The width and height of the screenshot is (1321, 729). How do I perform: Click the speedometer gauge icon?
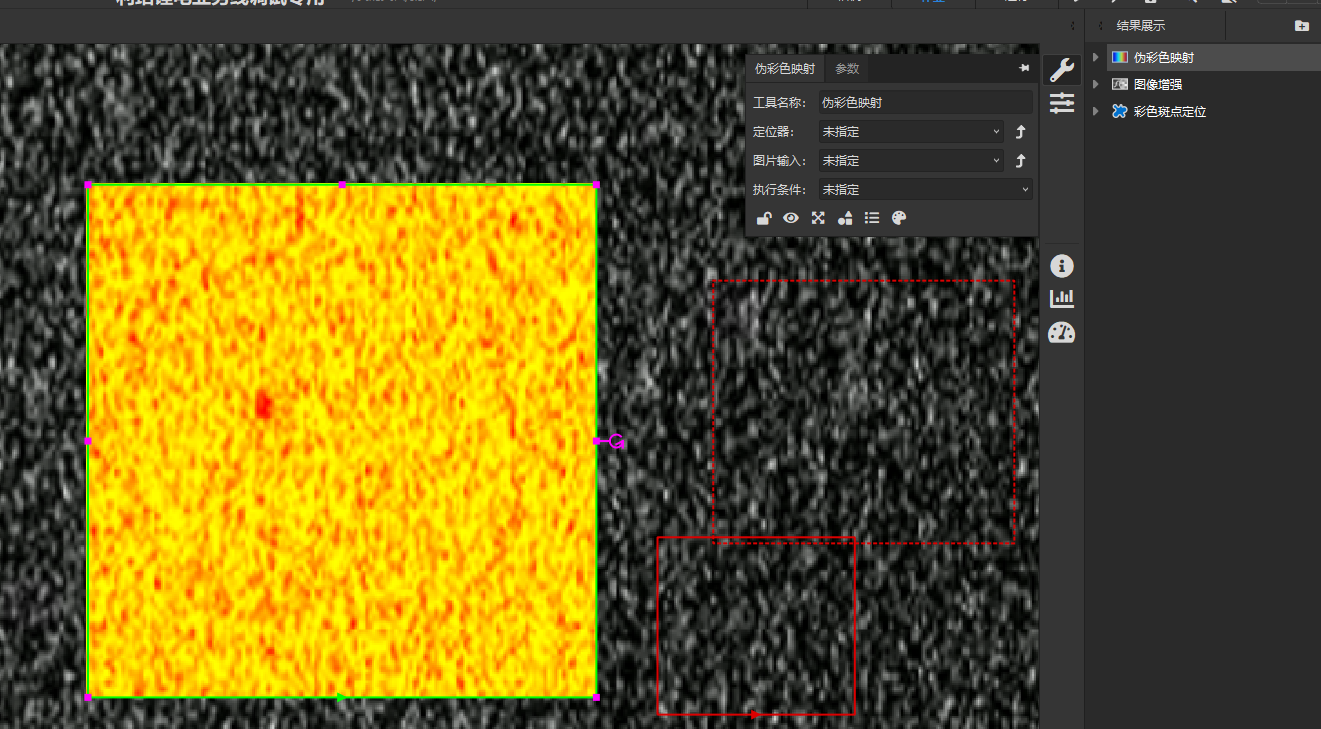(x=1061, y=333)
